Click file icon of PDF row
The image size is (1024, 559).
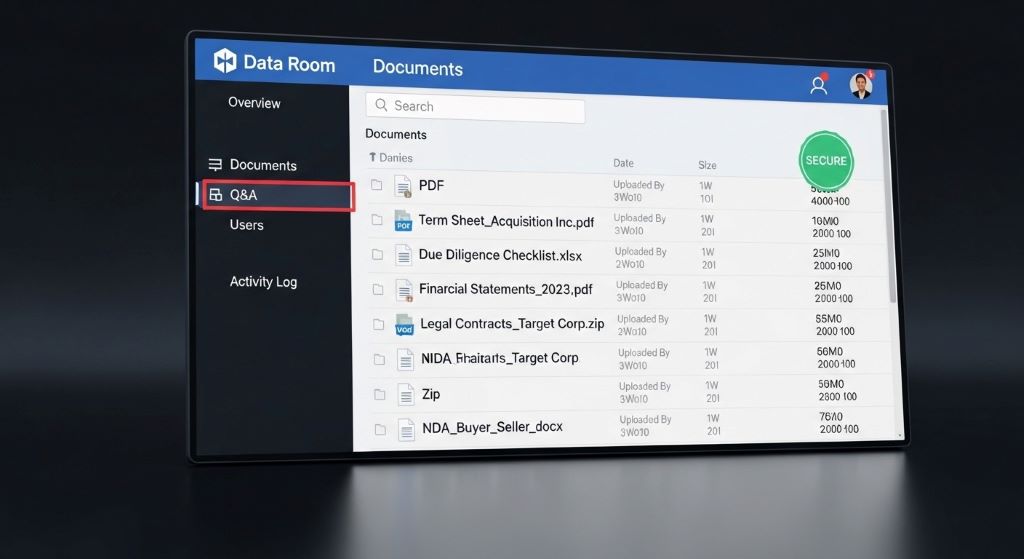click(x=403, y=186)
